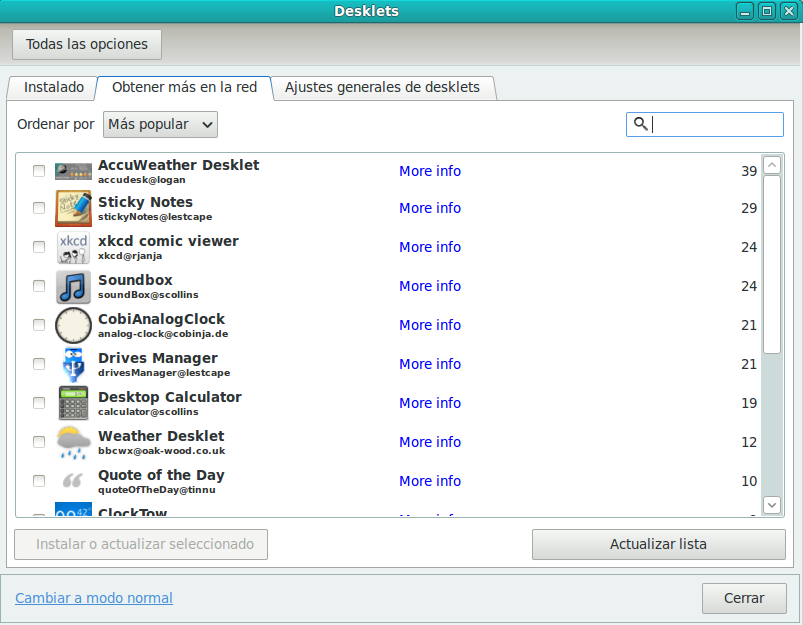Click the magnifier icon in search box
The height and width of the screenshot is (625, 803).
641,124
